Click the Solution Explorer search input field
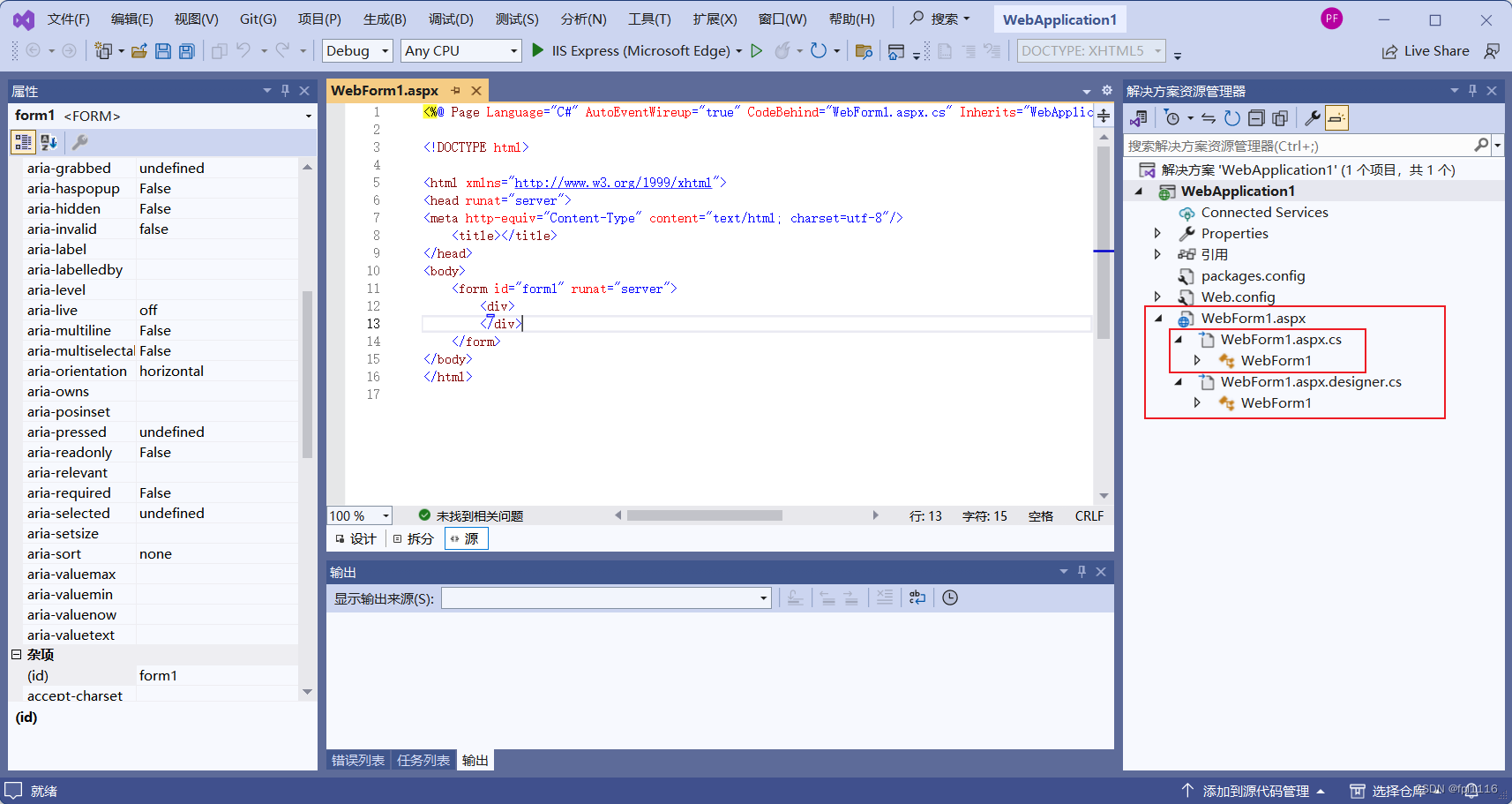Viewport: 1512px width, 804px height. [x=1299, y=146]
